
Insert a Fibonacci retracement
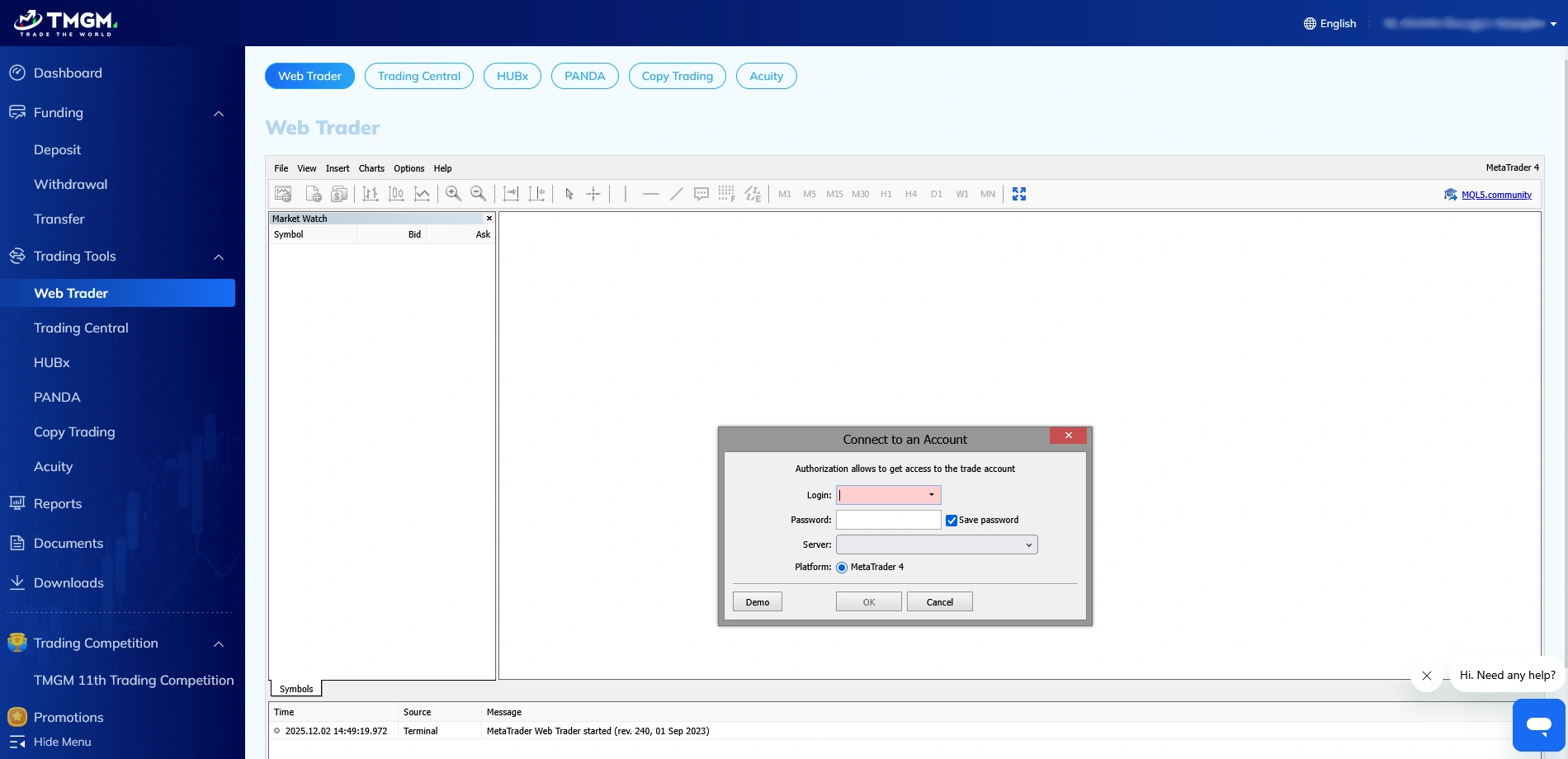(x=725, y=194)
